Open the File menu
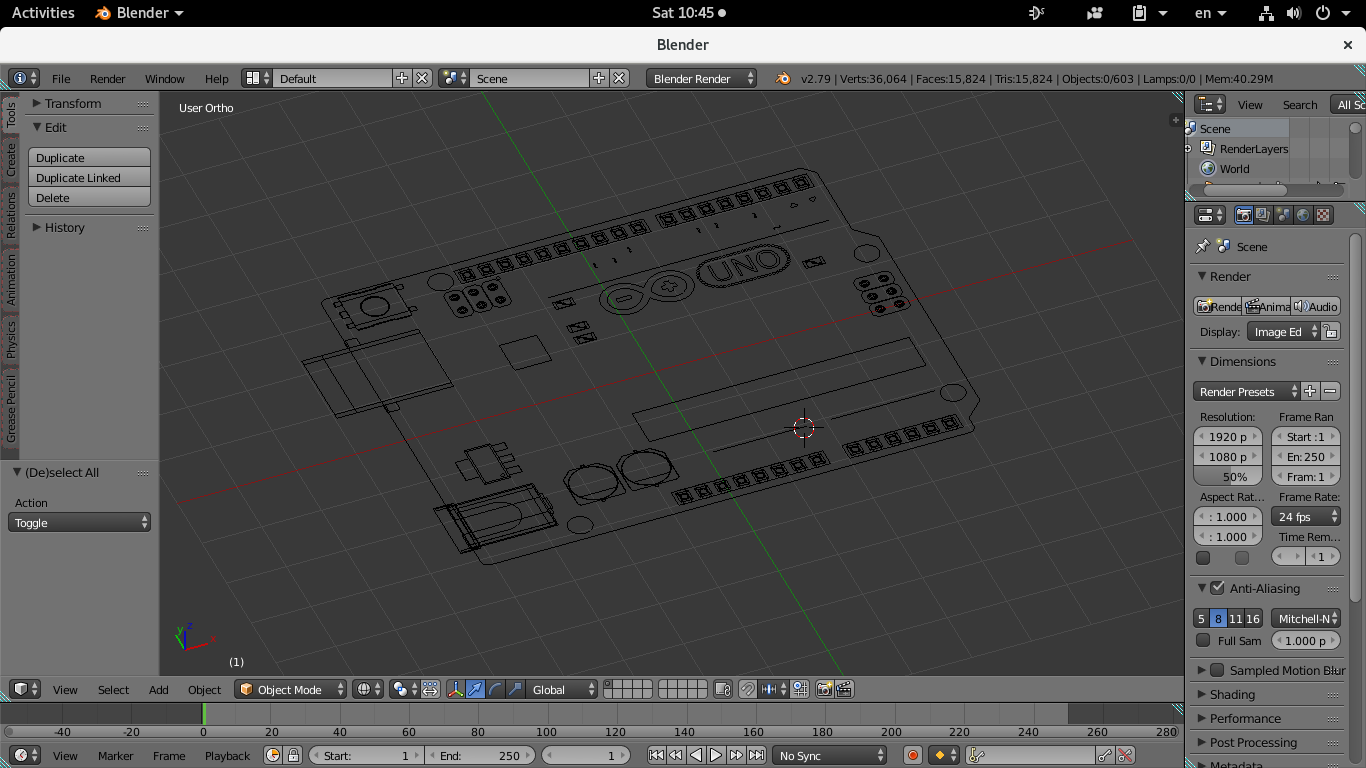The image size is (1366, 768). pyautogui.click(x=61, y=78)
